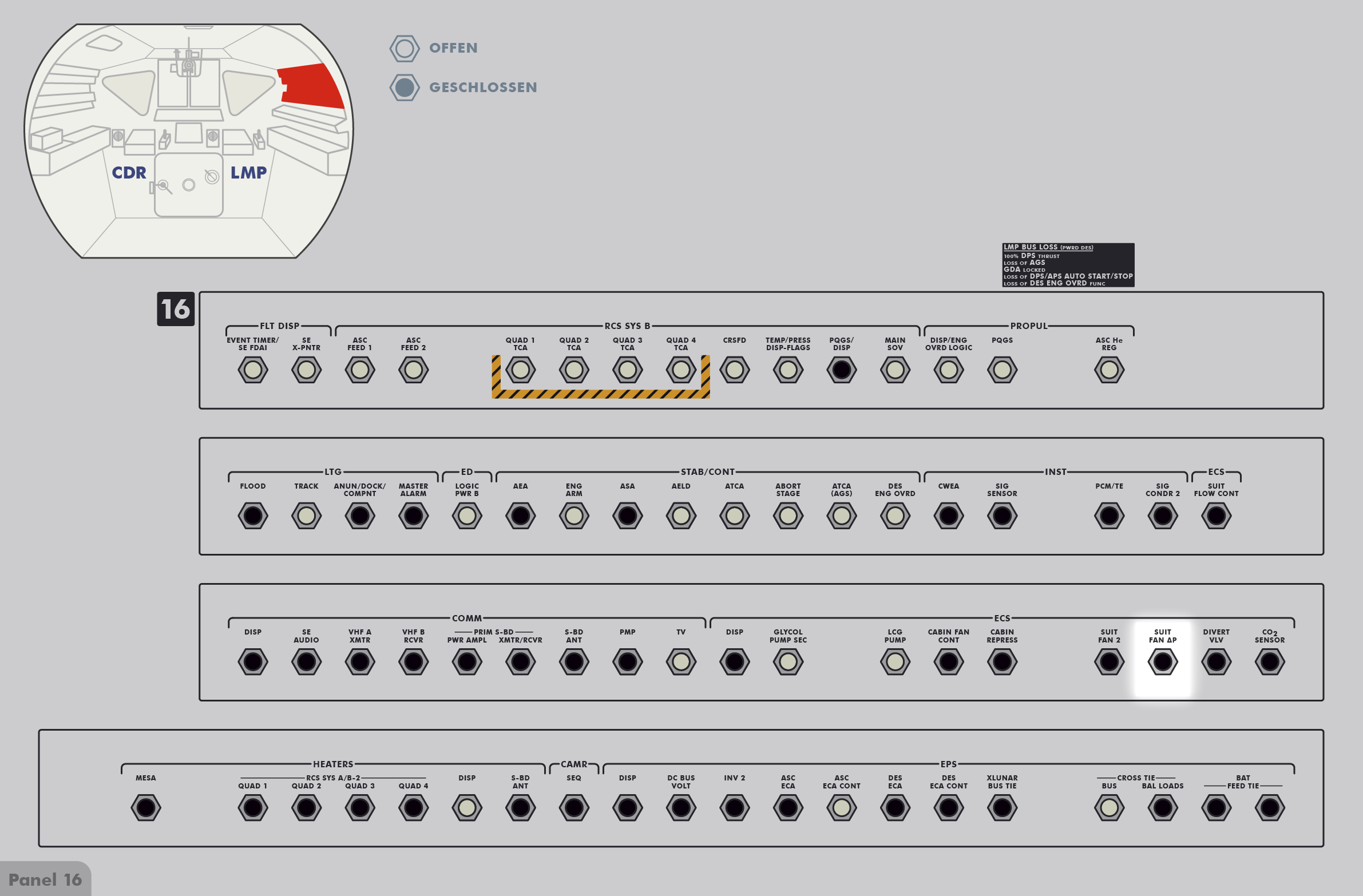Click the GESCHLOSSEN legend symbol
Viewport: 1363px width, 896px height.
pos(405,88)
